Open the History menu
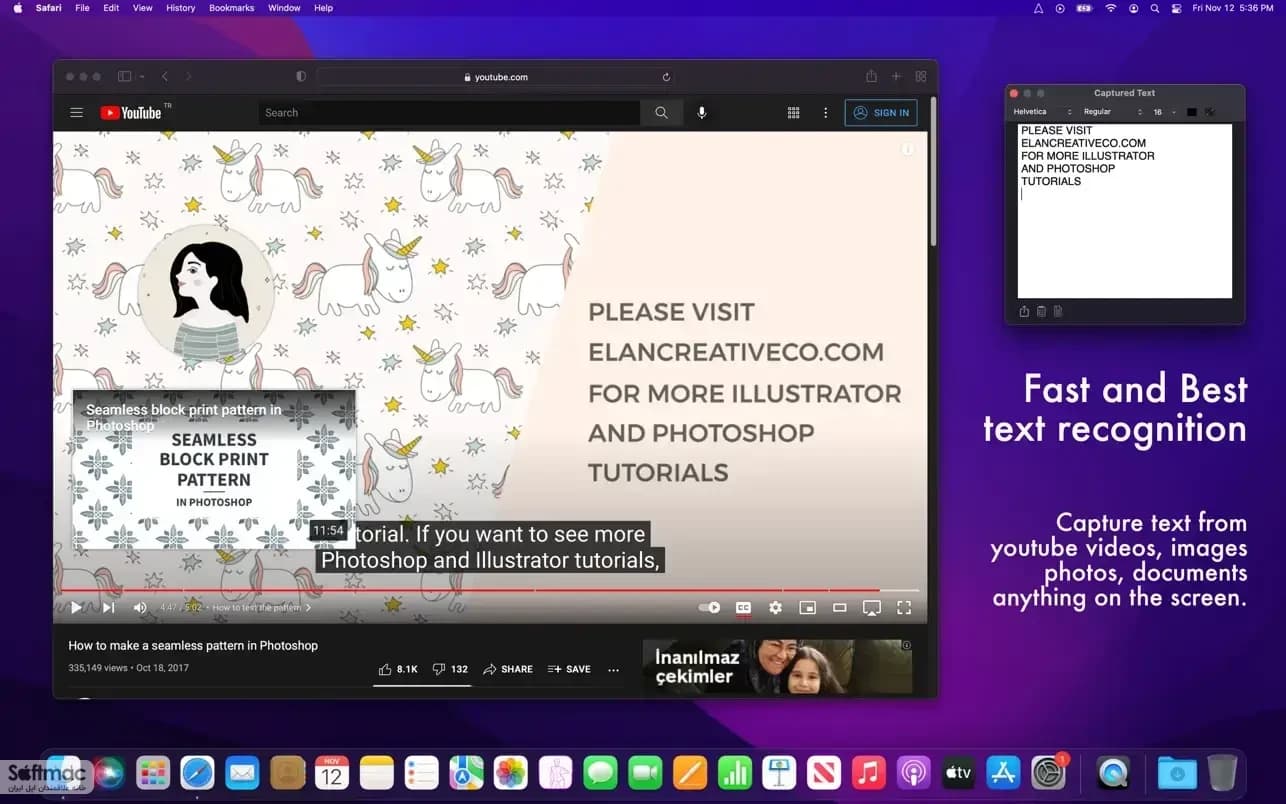The width and height of the screenshot is (1286, 804). [x=181, y=8]
